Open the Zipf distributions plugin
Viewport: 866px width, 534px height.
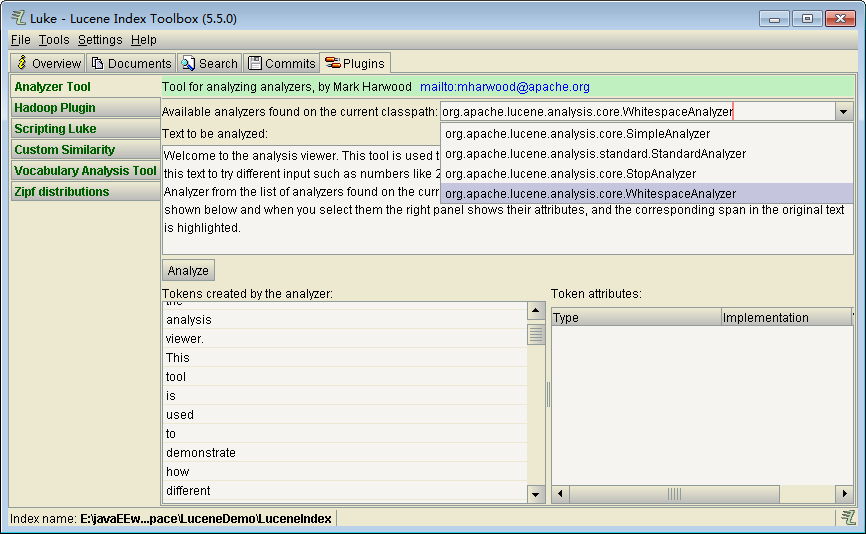[61, 192]
